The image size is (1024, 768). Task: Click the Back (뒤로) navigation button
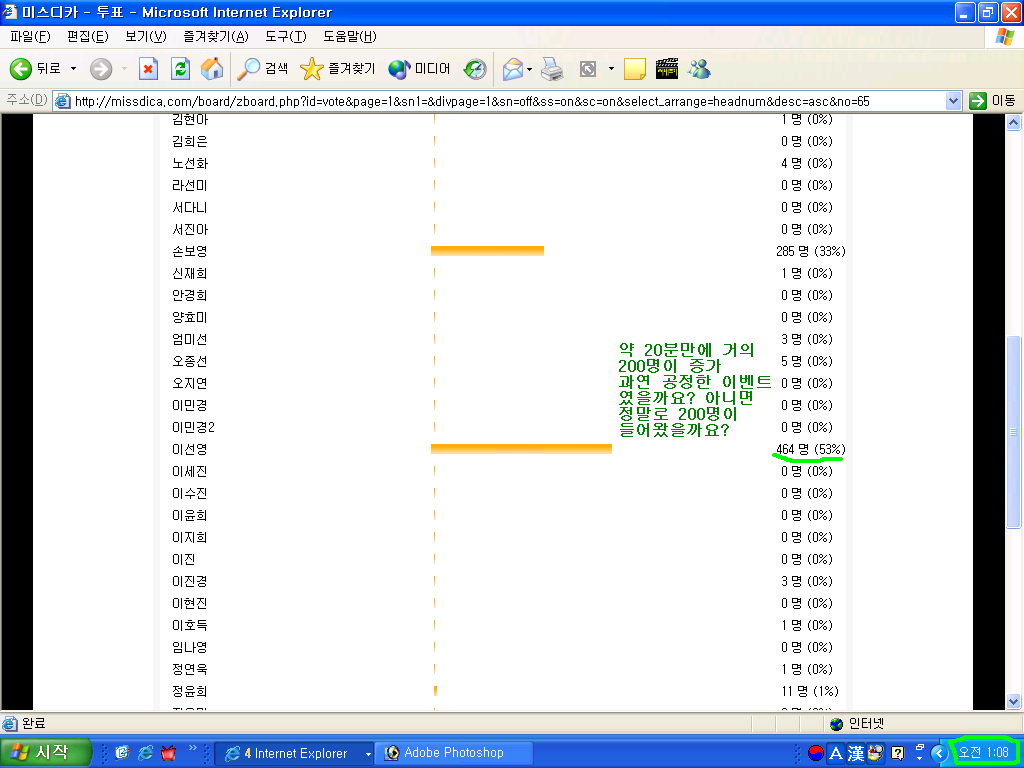pos(34,69)
